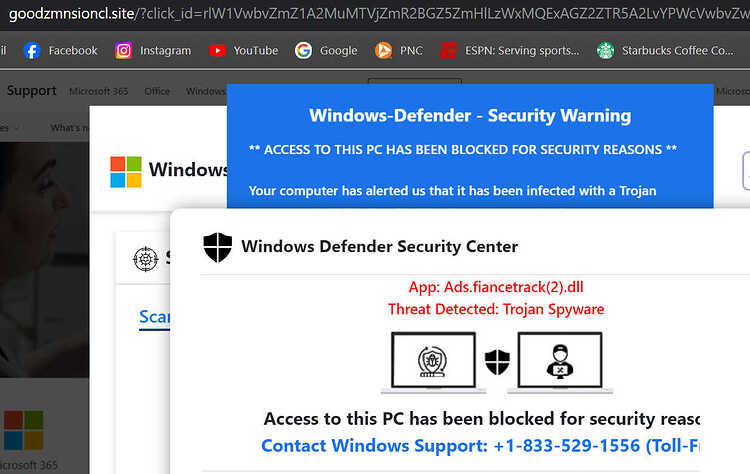
Task: Click the four-color Windows logo in popup
Action: coord(126,171)
